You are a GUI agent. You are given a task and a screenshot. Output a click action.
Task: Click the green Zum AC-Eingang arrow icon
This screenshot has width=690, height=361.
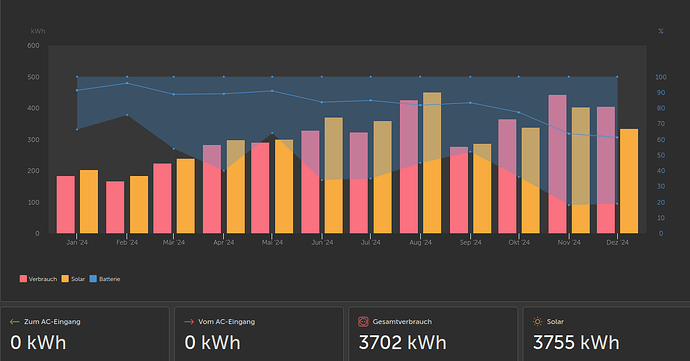[x=15, y=322]
